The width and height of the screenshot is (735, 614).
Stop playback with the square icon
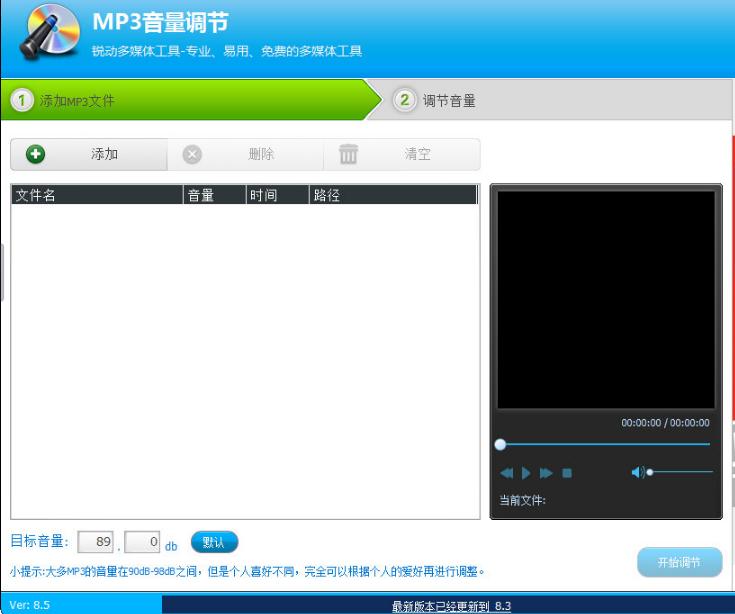click(567, 473)
